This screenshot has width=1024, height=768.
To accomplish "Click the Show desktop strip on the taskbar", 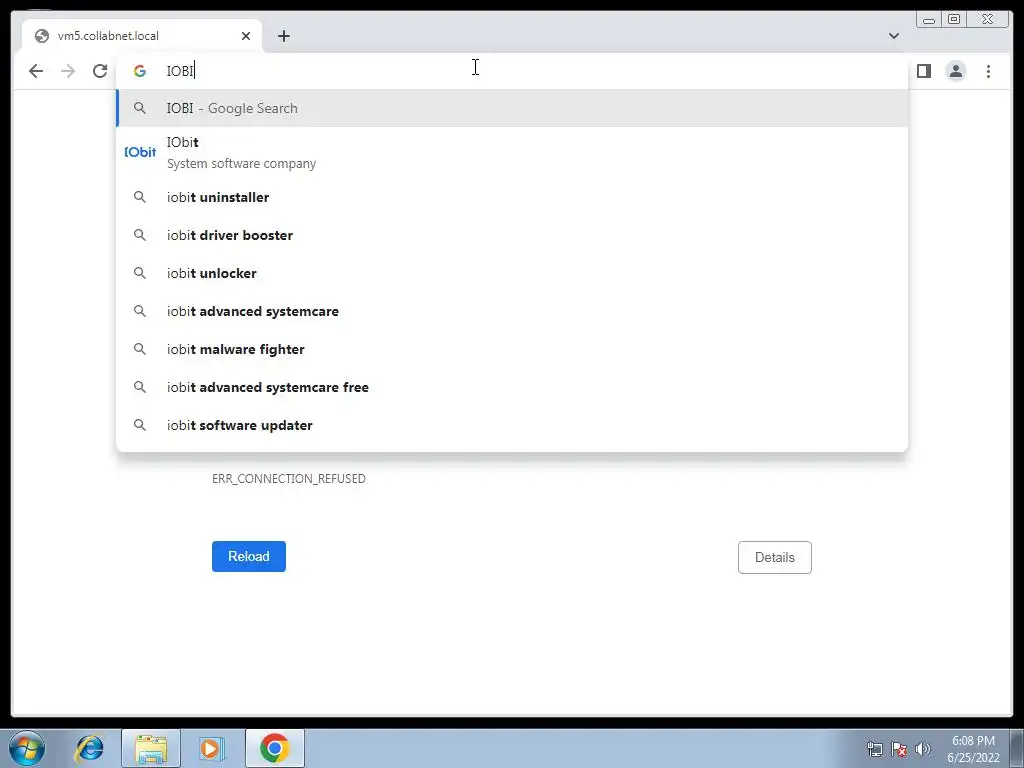I will click(1018, 748).
